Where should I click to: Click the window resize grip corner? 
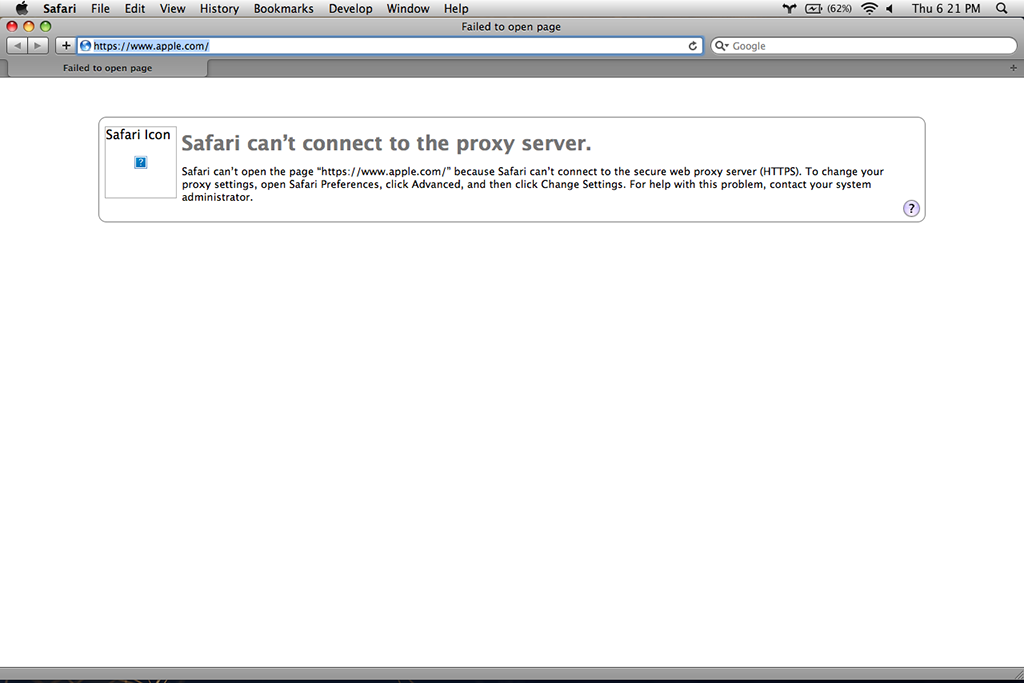1018,675
